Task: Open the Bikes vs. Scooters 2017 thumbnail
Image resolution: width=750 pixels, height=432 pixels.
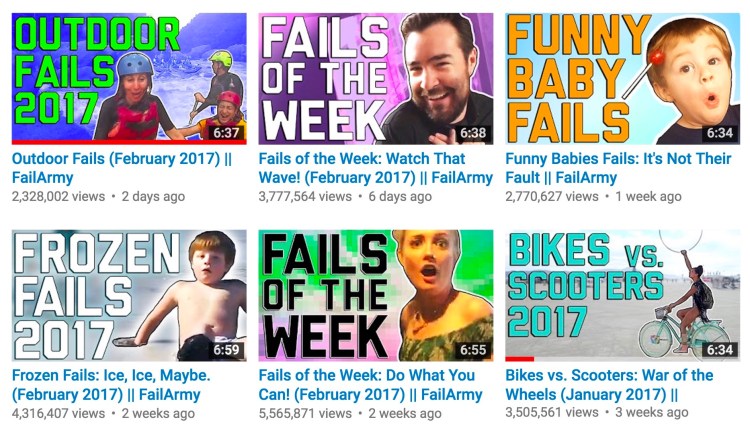Action: (x=623, y=295)
